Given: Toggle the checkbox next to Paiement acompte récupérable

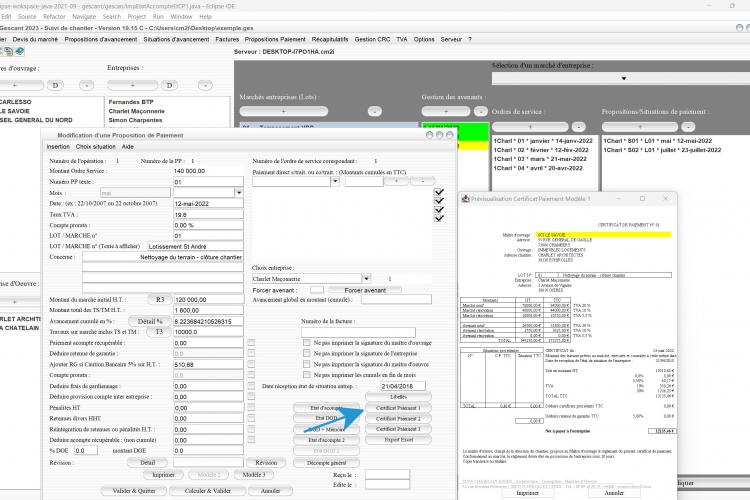Looking at the screenshot, I should pos(251,343).
